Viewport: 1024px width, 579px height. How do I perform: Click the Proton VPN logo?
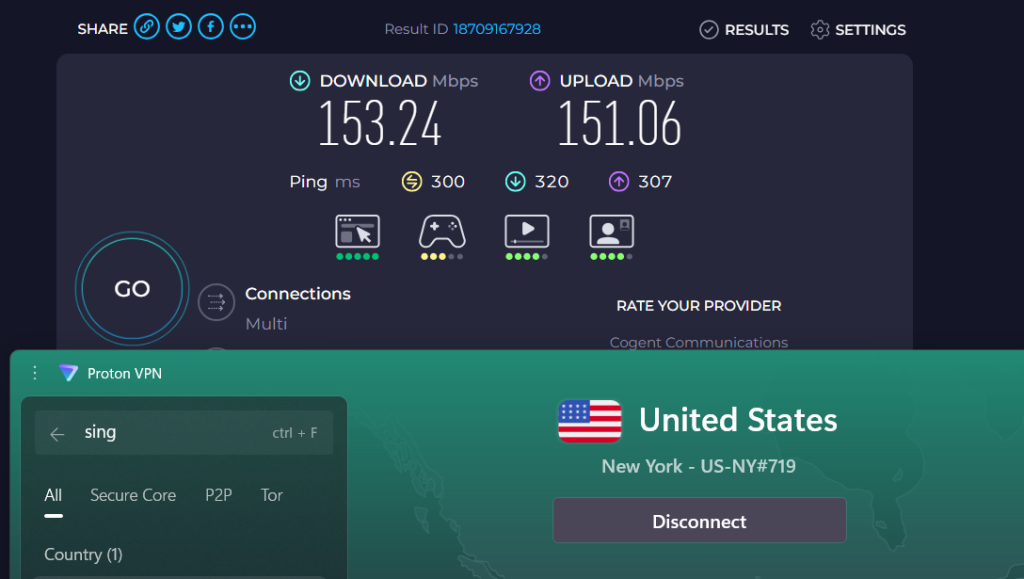click(x=68, y=373)
